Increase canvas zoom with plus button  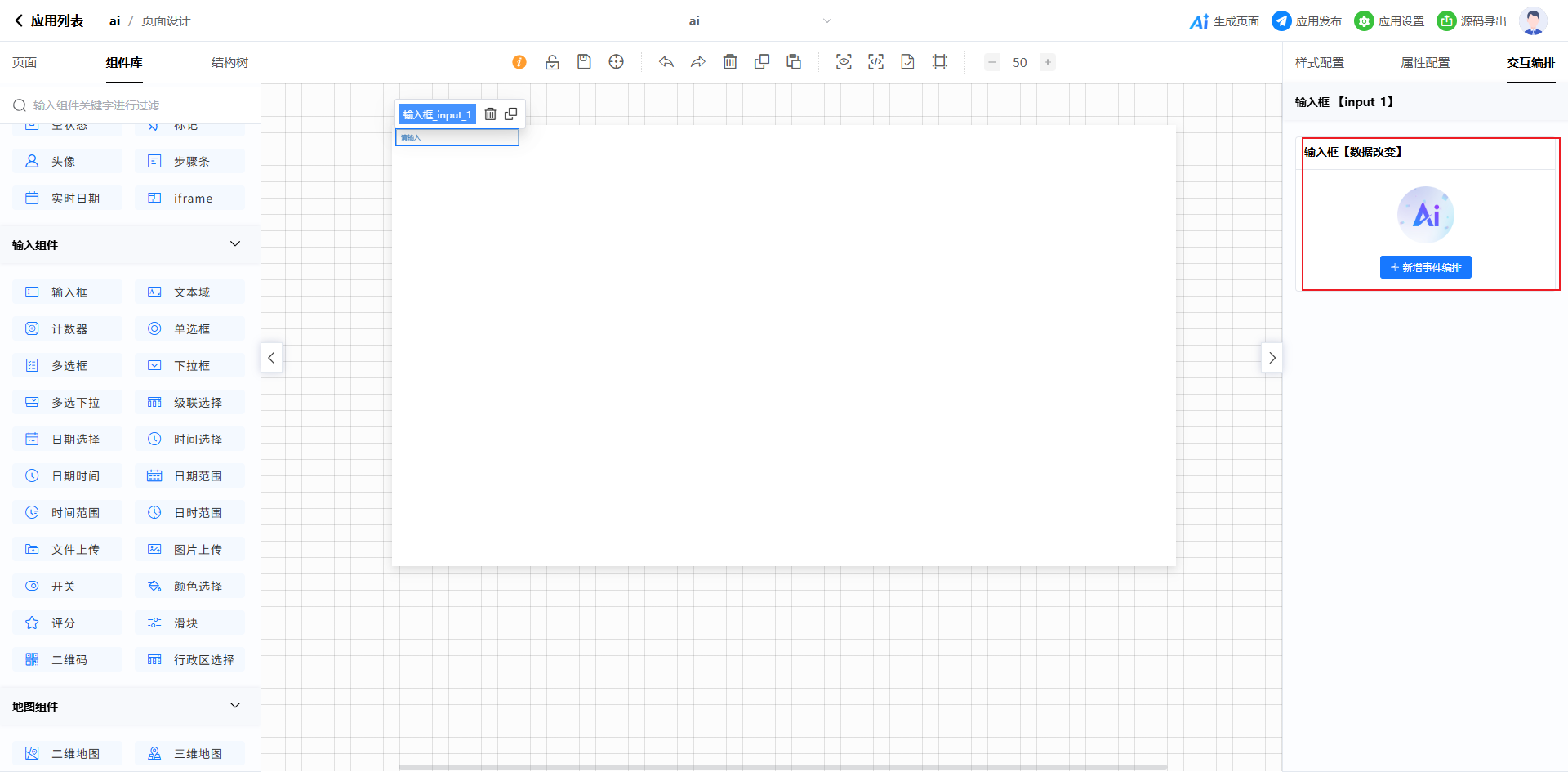click(x=1048, y=62)
